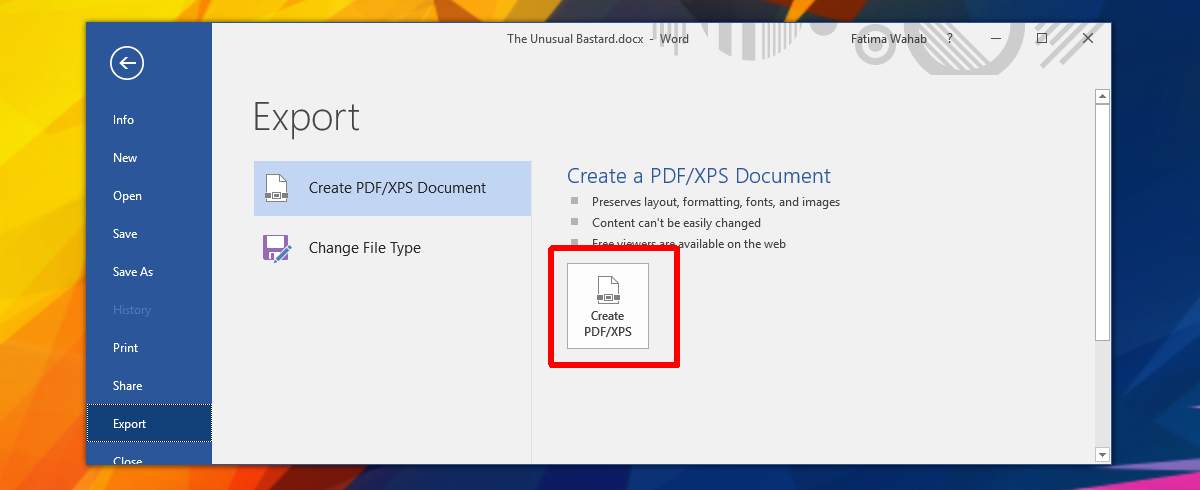The image size is (1200, 490).
Task: Click the vertical scrollbar thumb
Action: tap(1103, 222)
